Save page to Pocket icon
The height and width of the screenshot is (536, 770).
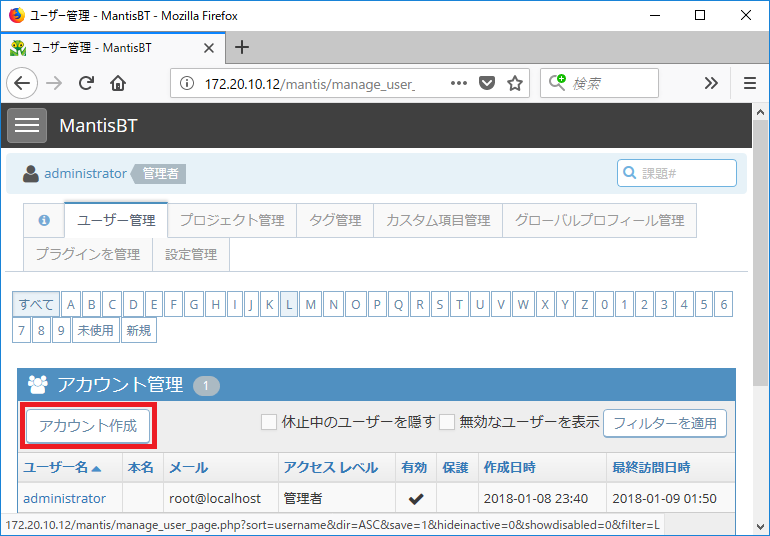pos(487,83)
